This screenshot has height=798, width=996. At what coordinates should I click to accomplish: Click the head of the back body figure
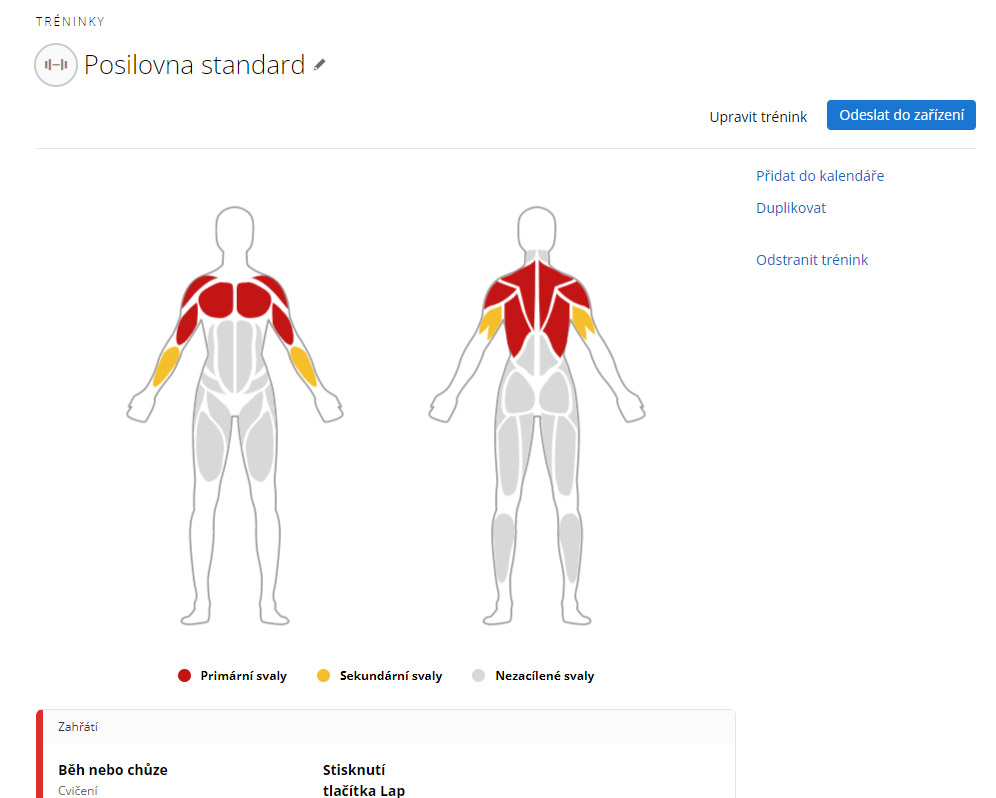click(x=537, y=229)
